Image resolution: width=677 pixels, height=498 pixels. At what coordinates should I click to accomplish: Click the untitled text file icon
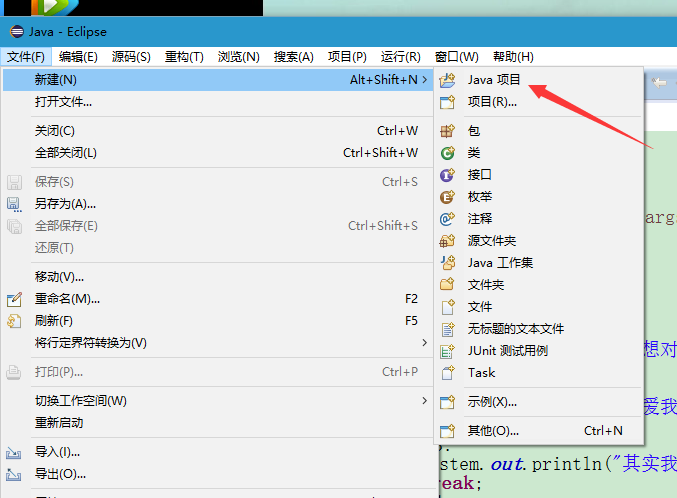coord(448,329)
